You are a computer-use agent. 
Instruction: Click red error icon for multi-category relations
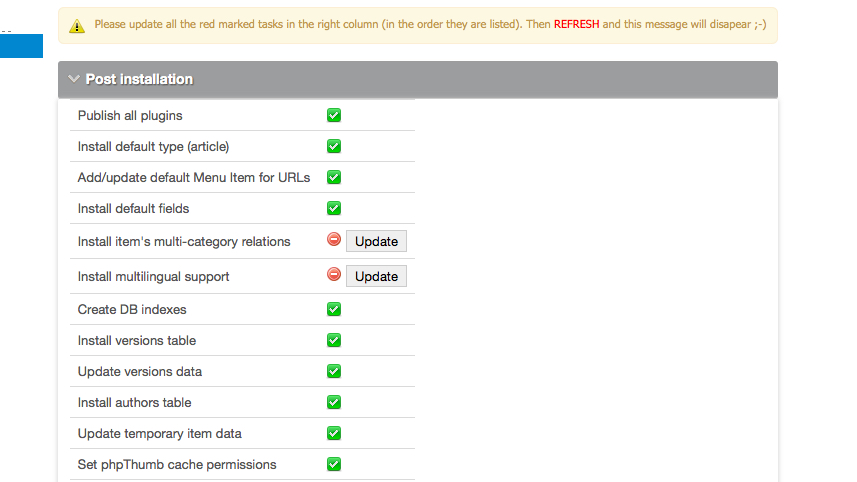(x=334, y=240)
